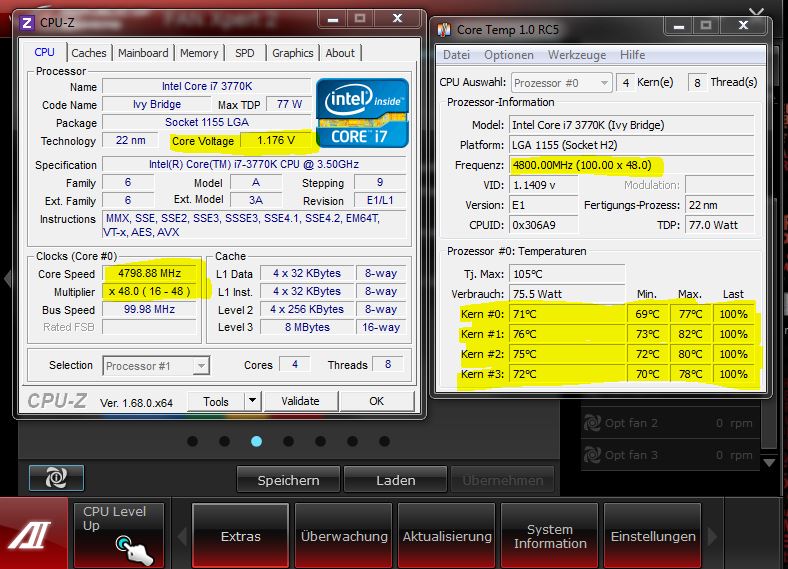
Task: Open the Überwachung section
Action: point(344,536)
